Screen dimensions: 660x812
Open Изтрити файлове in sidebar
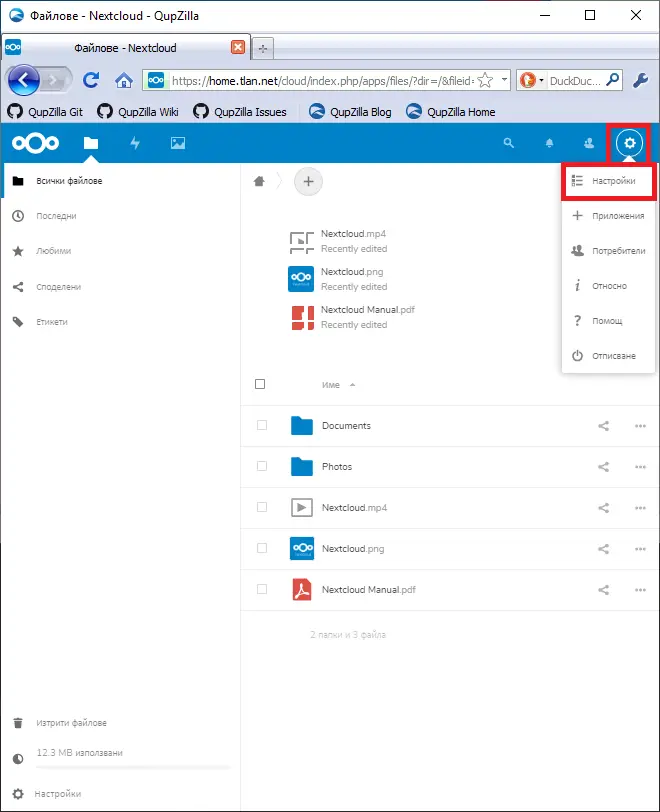[x=70, y=723]
